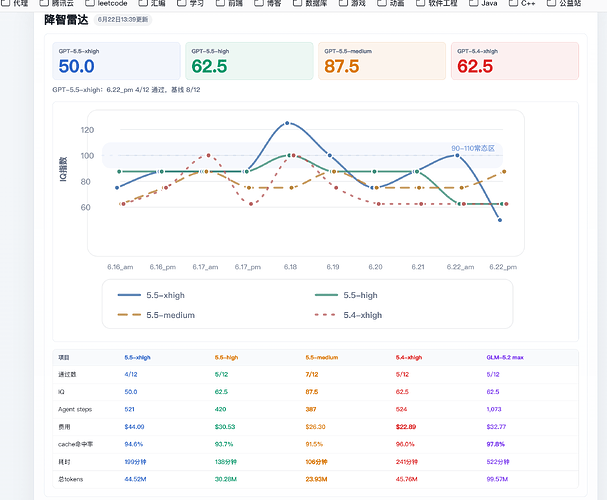Image resolution: width=607 pixels, height=500 pixels.
Task: Toggle the 5.4-xhigh dotted legend series
Action: [x=348, y=315]
